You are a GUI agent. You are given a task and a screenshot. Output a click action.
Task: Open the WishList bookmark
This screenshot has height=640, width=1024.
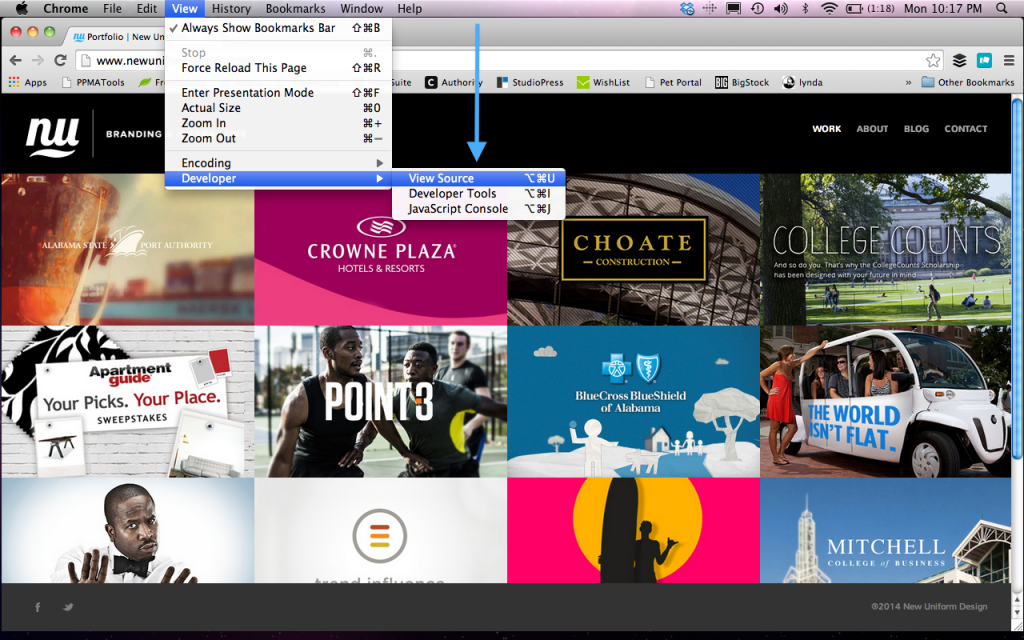tap(603, 82)
